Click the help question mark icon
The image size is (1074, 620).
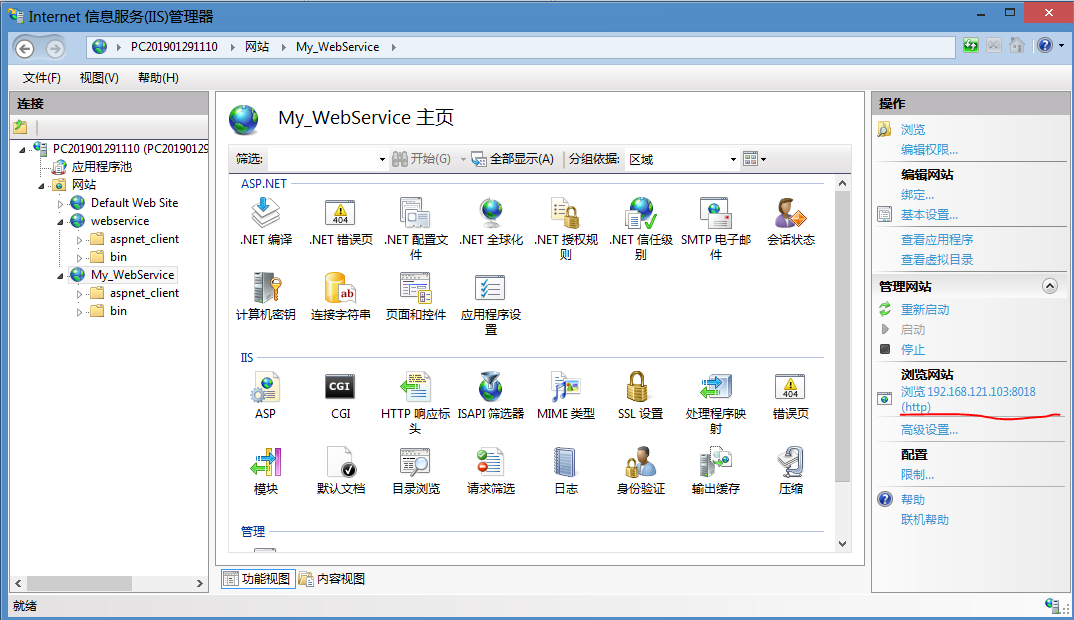click(x=1045, y=46)
